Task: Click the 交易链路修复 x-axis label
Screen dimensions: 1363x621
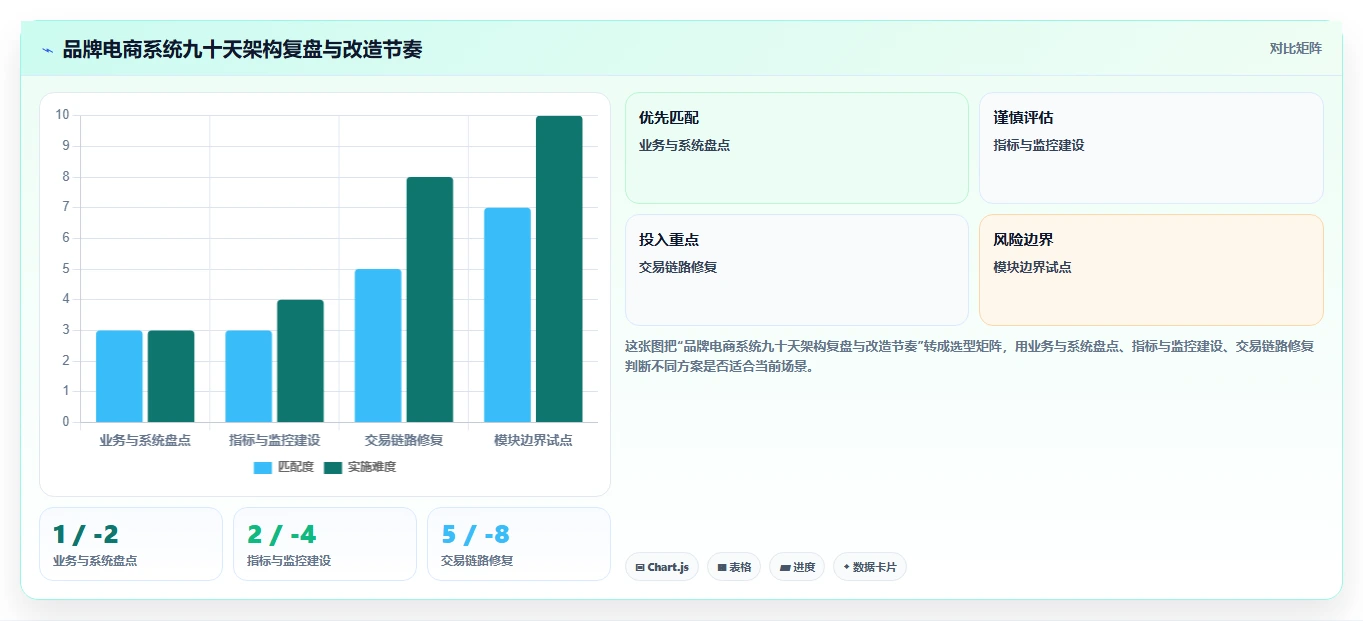Action: pos(404,440)
